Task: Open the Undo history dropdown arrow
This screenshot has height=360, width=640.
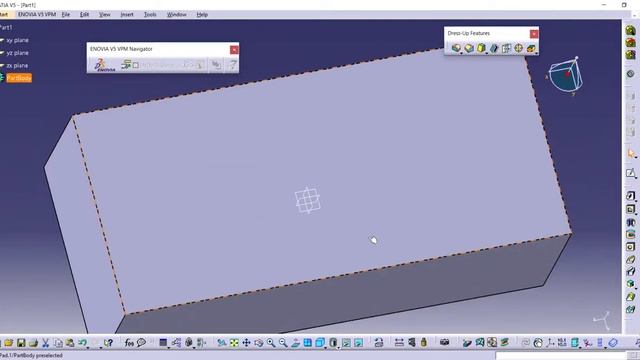Action: (88, 347)
